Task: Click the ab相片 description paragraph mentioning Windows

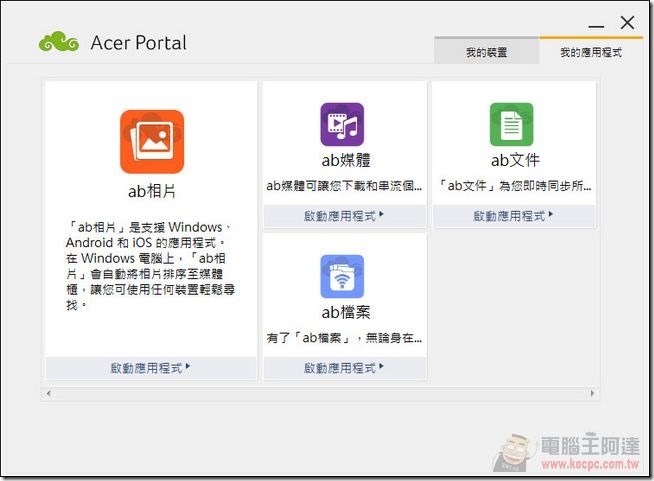Action: pos(150,266)
